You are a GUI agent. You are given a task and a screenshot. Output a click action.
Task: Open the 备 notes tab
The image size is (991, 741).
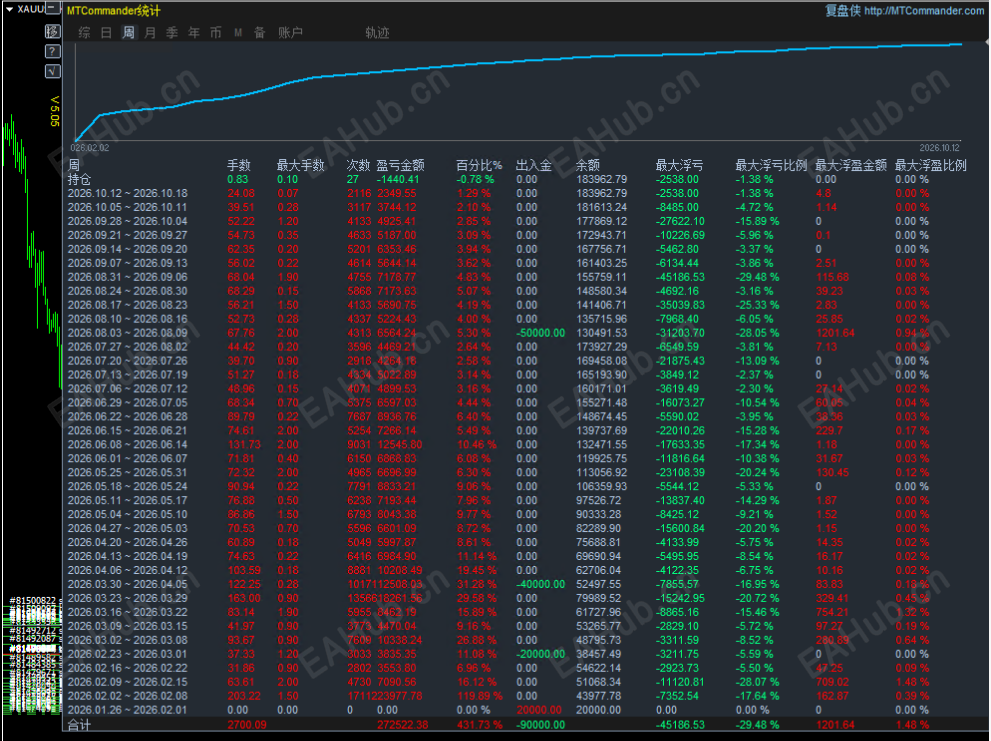(x=259, y=33)
